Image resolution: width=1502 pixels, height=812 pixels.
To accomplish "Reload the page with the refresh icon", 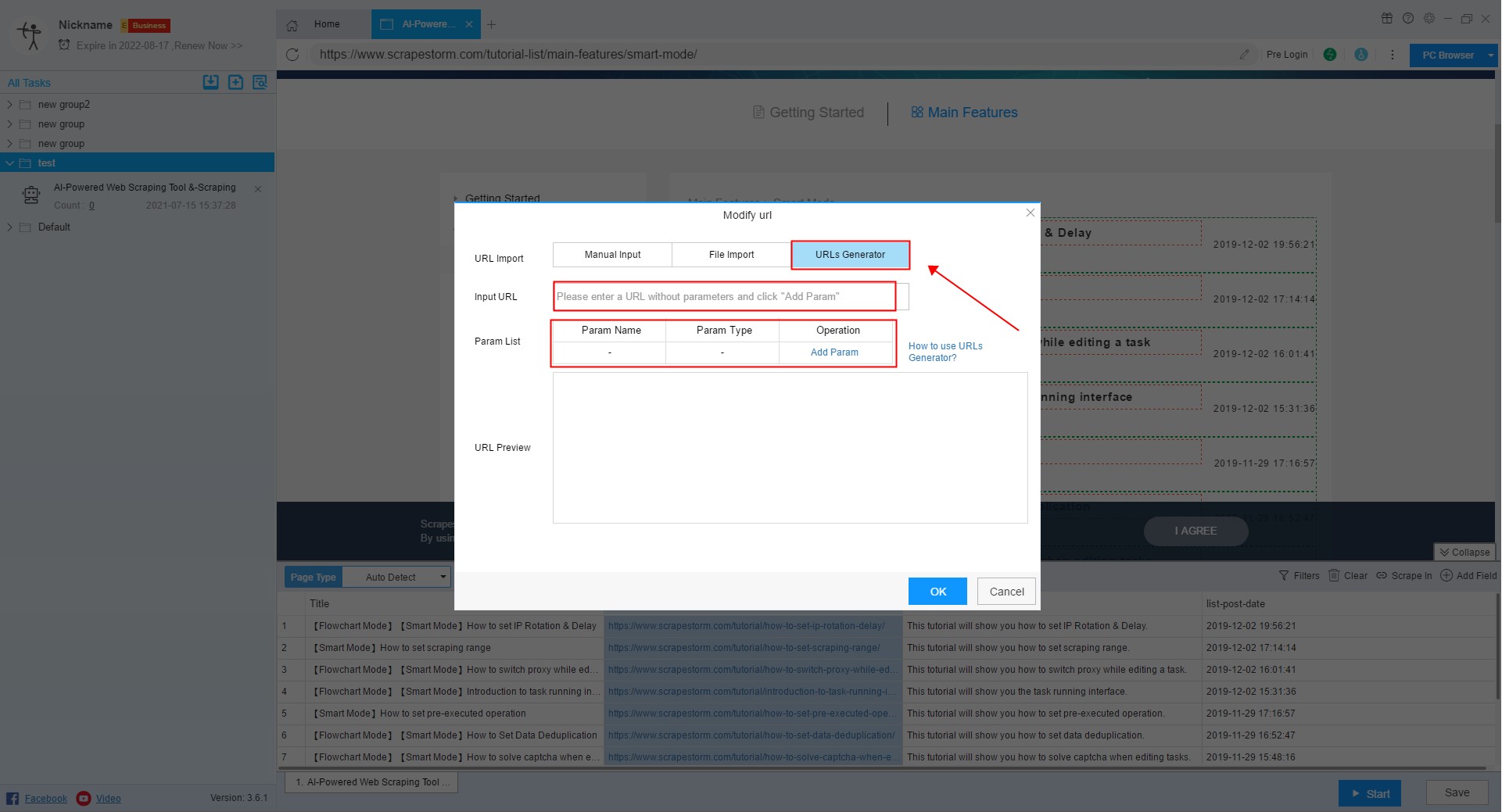I will coord(292,55).
